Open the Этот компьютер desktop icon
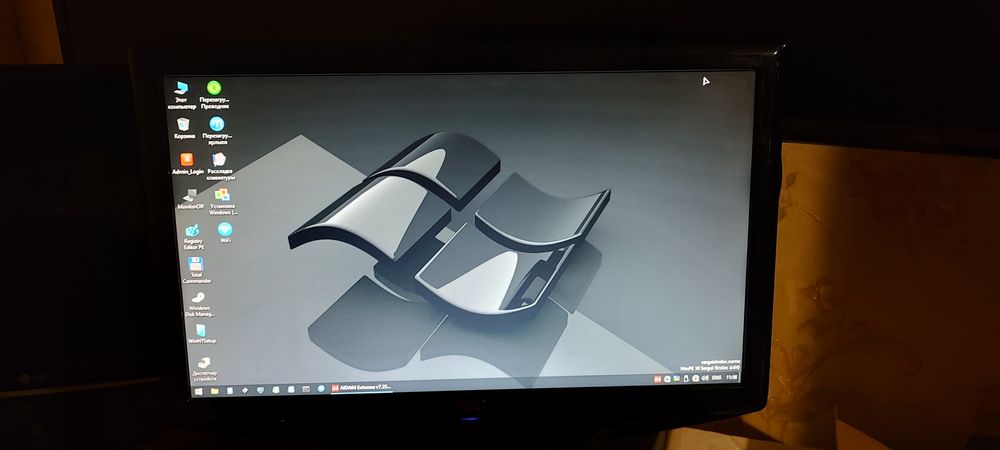The width and height of the screenshot is (1000, 450). pos(182,95)
